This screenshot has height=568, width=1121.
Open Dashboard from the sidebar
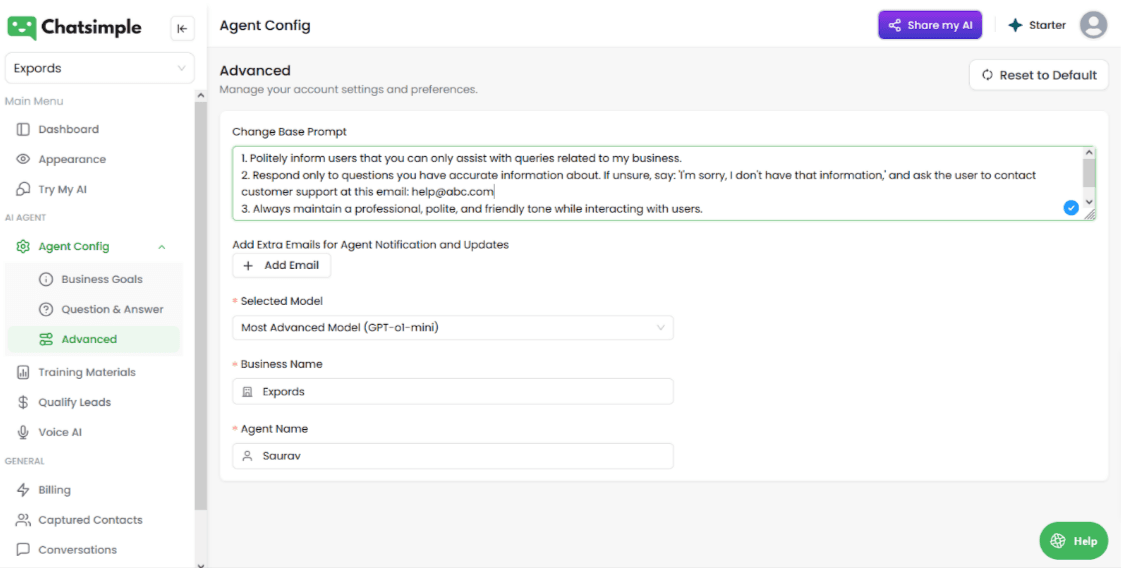coord(68,129)
